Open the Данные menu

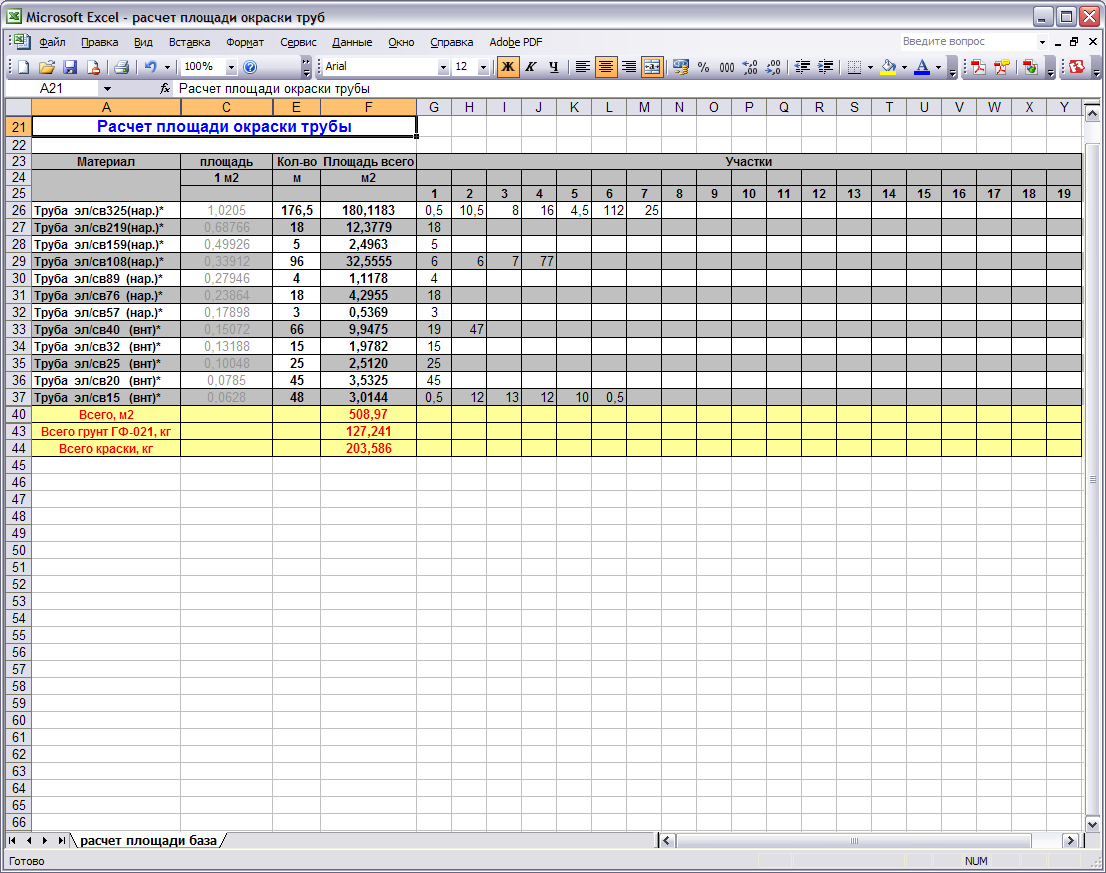[352, 42]
